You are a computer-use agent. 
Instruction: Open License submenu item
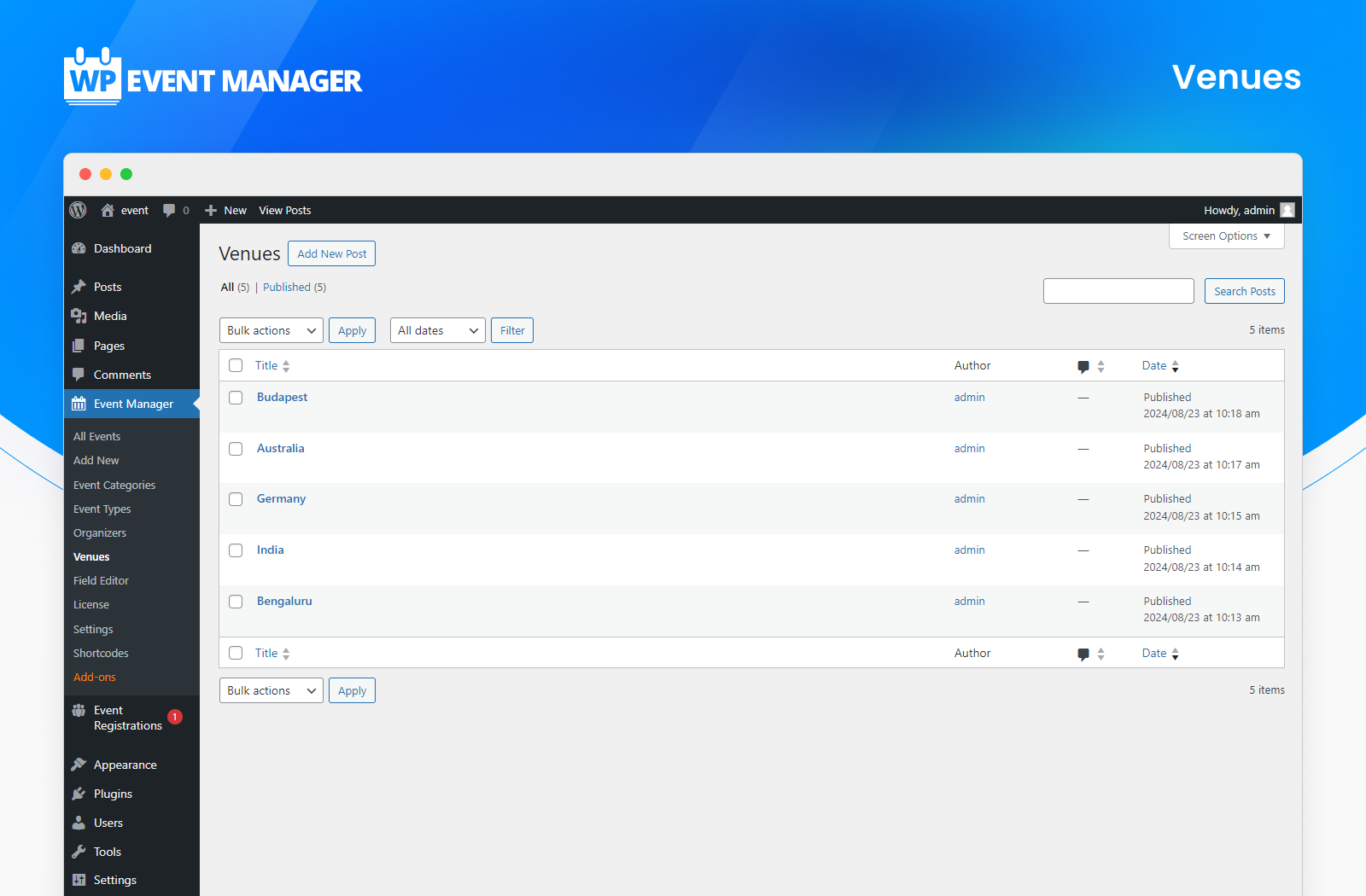tap(91, 604)
